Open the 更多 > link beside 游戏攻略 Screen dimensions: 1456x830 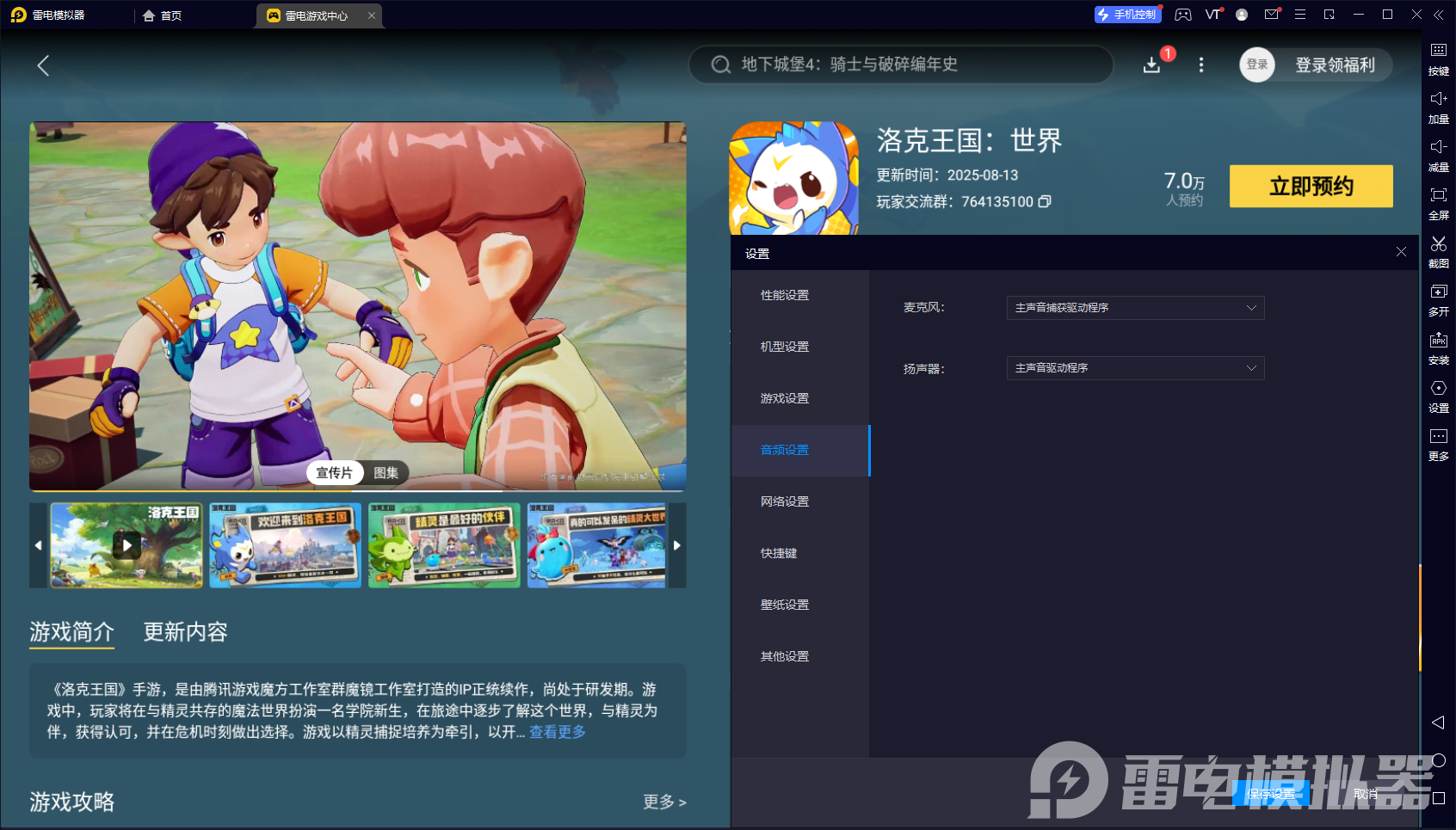click(664, 802)
